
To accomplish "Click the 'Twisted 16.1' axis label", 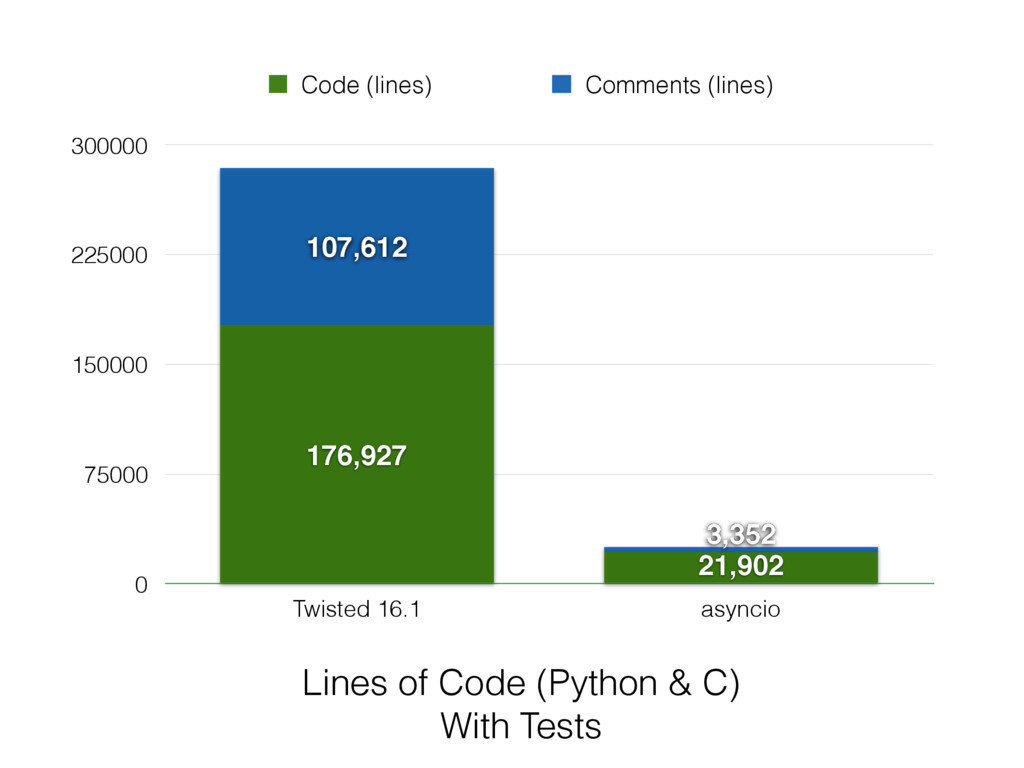I will click(x=357, y=609).
